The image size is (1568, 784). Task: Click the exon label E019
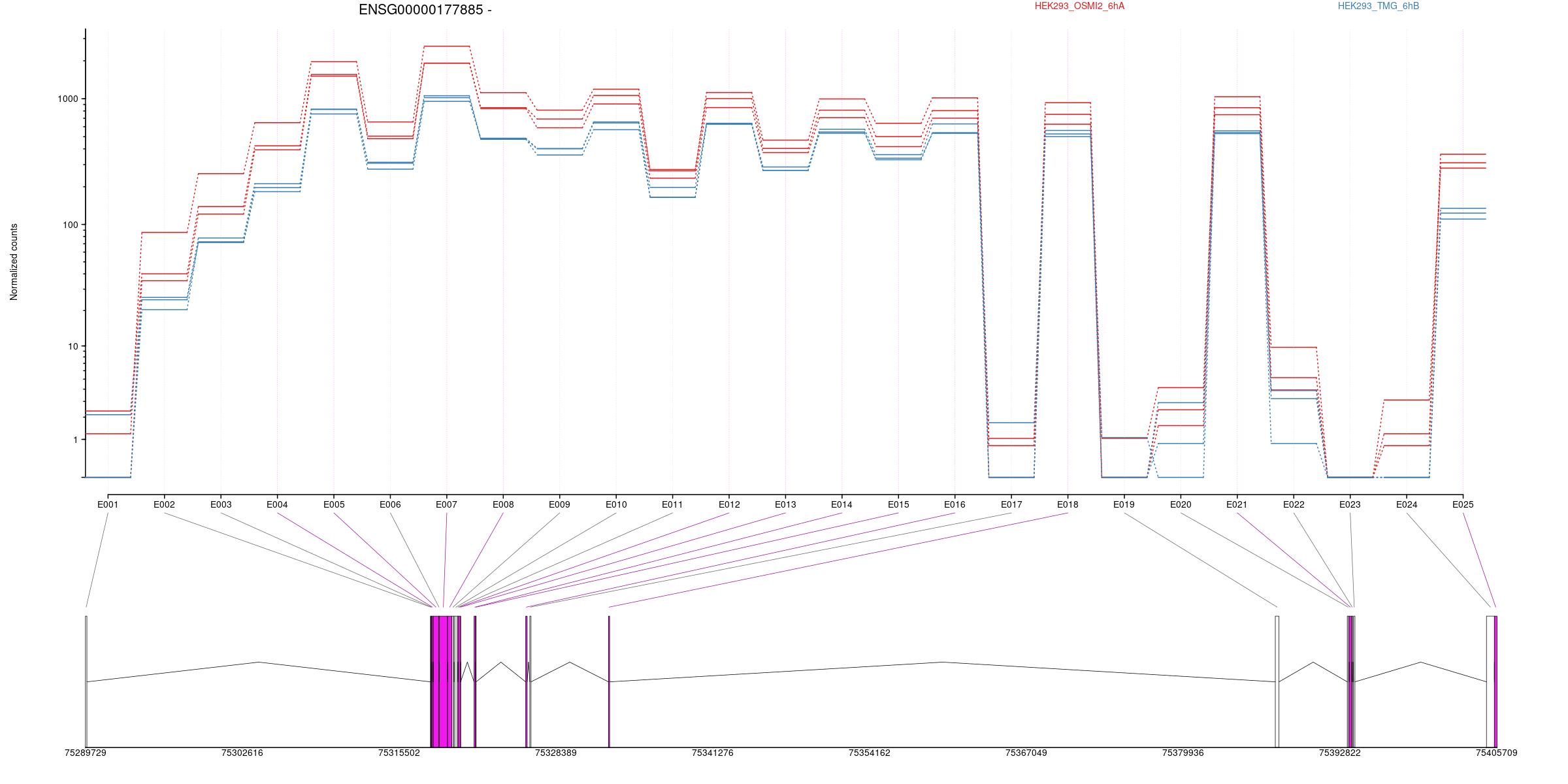(1124, 504)
